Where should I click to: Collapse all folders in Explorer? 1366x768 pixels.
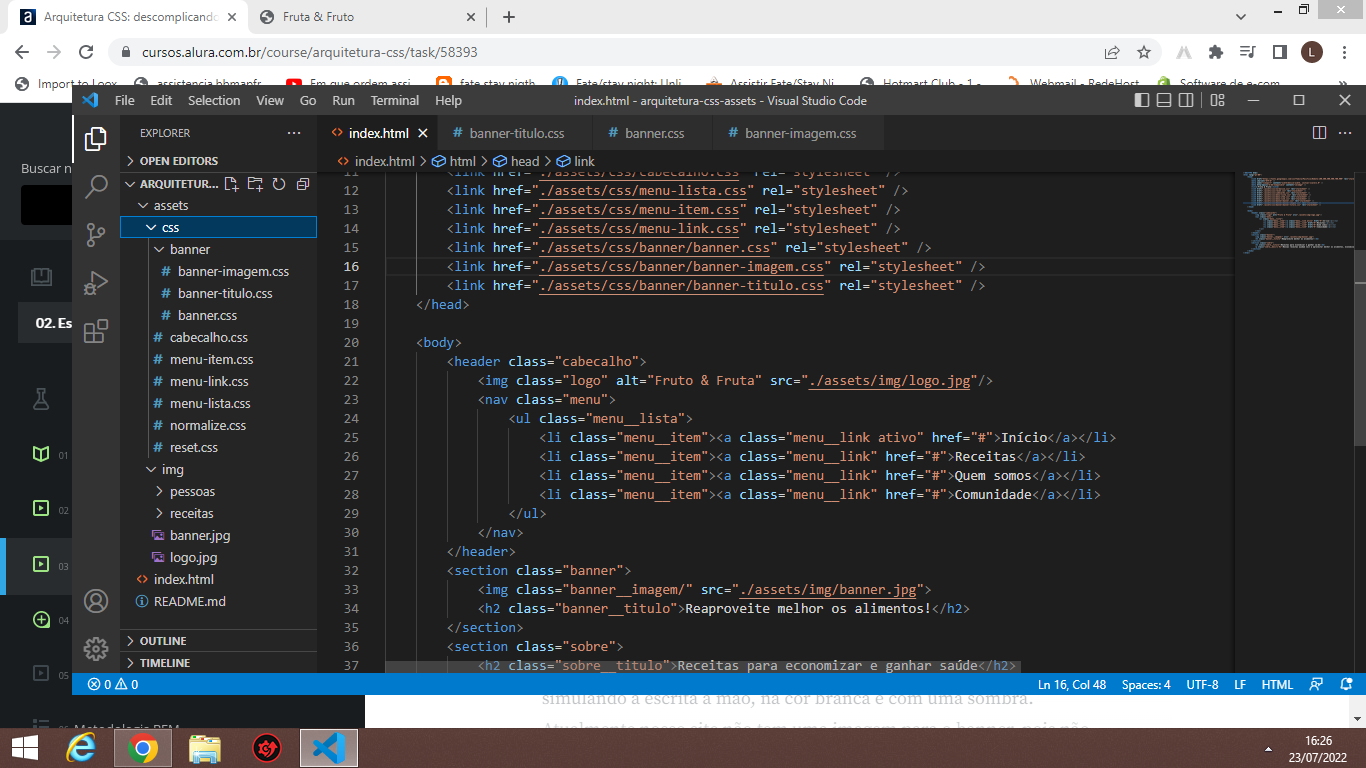pos(302,184)
